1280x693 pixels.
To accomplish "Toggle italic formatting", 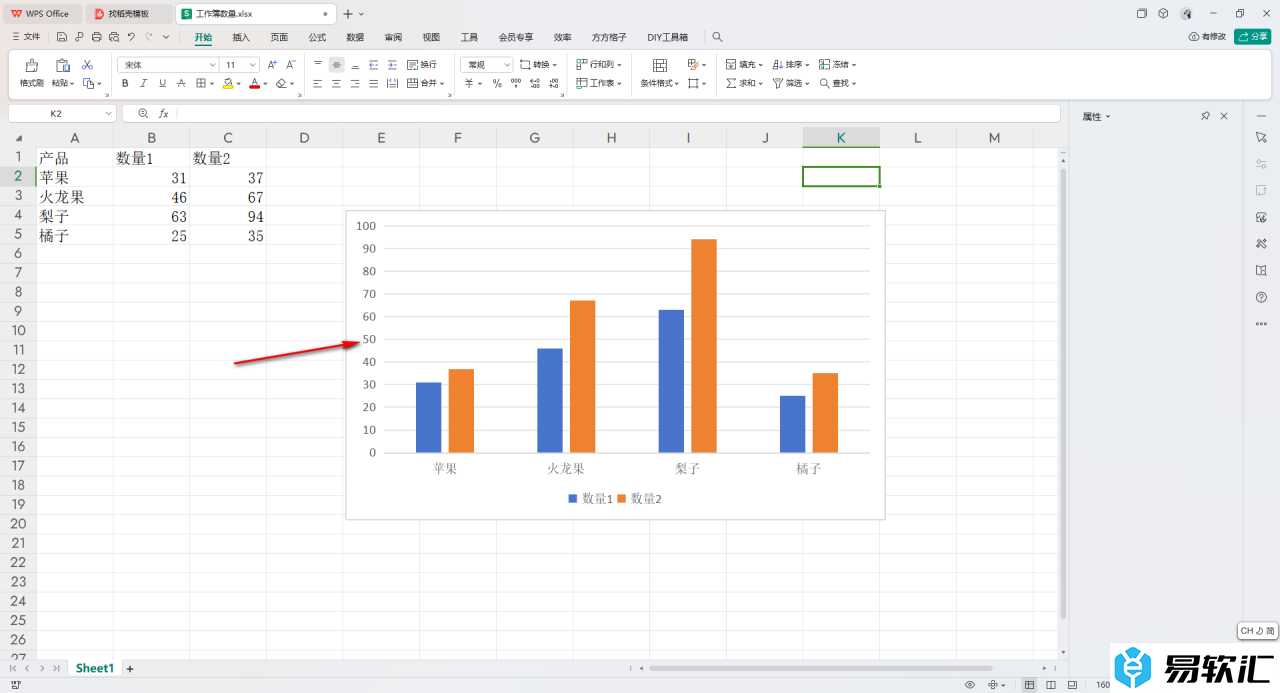I will point(144,83).
